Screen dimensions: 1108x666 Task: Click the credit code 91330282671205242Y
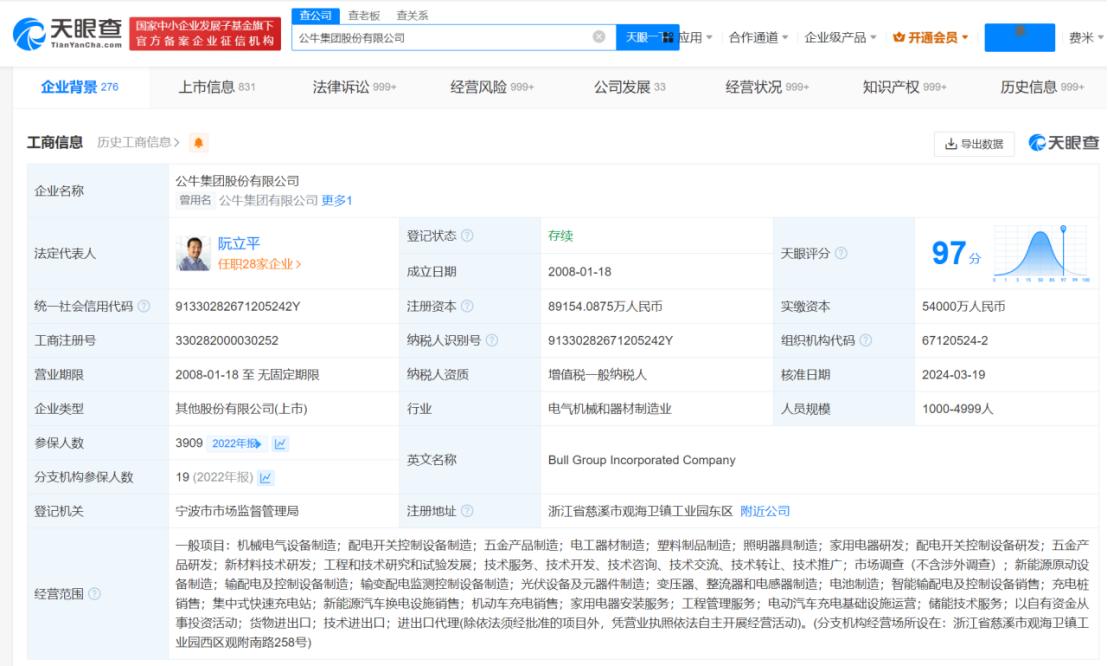tap(237, 306)
